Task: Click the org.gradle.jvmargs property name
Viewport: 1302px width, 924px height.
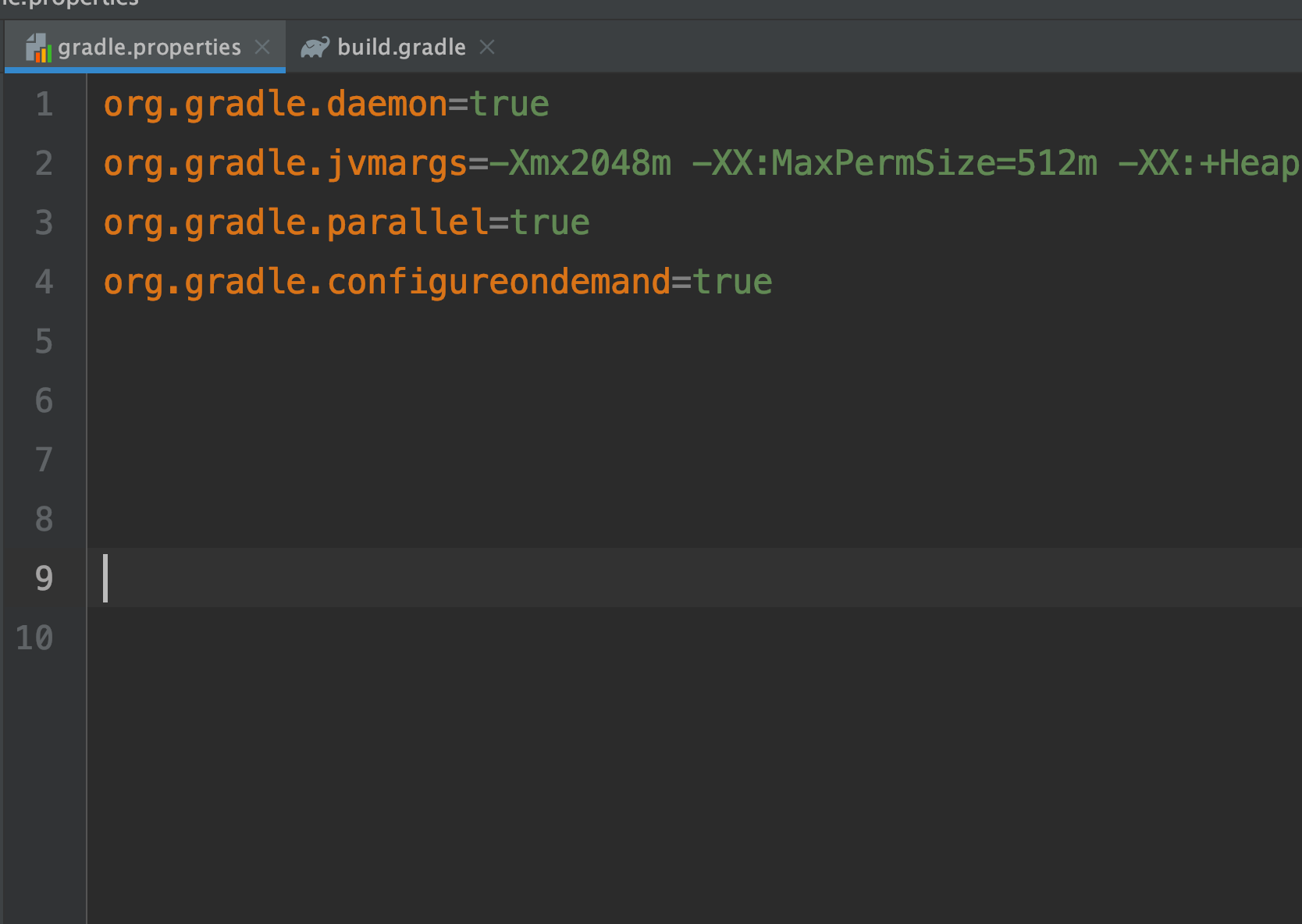Action: pos(281,163)
